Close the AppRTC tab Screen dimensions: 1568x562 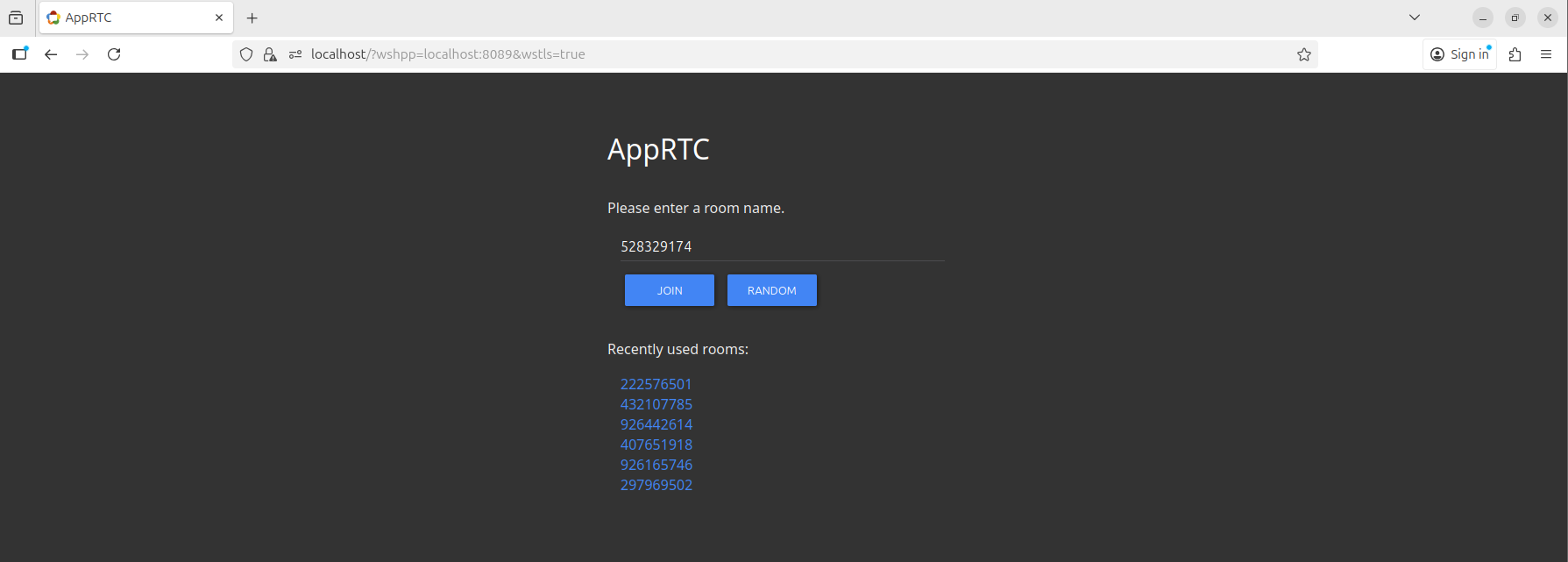pos(219,18)
